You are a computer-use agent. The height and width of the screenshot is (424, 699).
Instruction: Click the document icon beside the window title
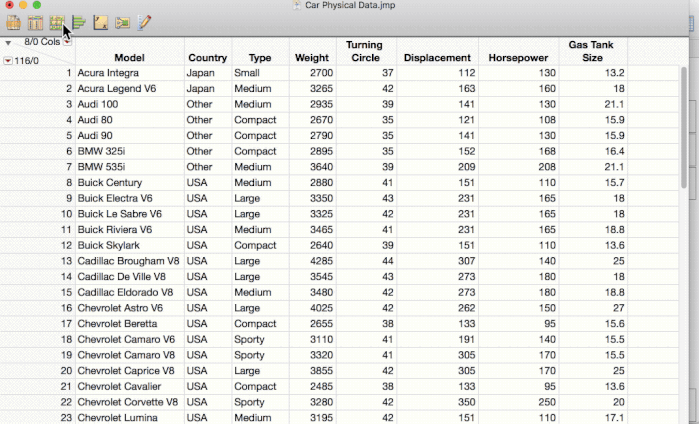pos(297,5)
